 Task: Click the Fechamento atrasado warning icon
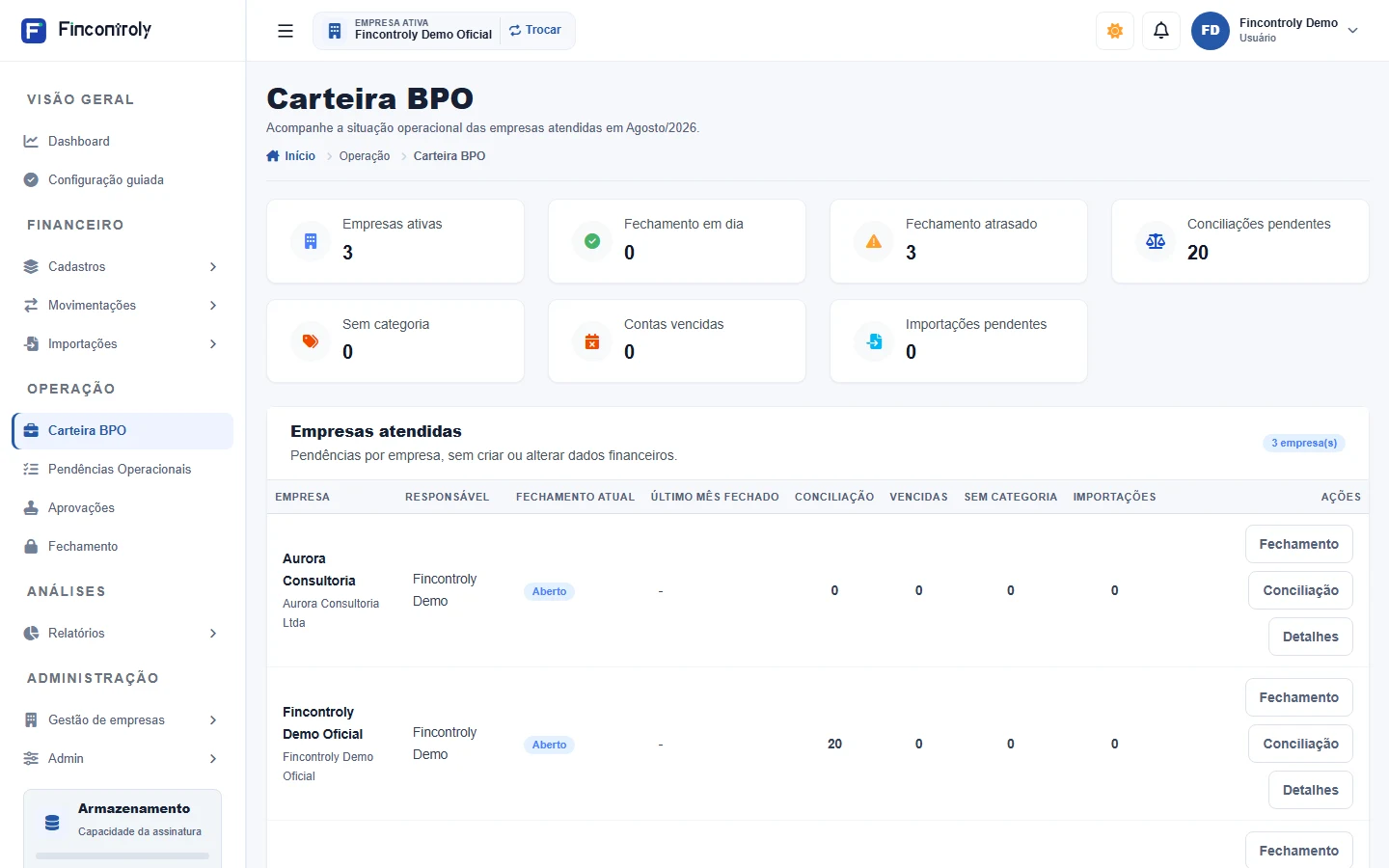874,241
